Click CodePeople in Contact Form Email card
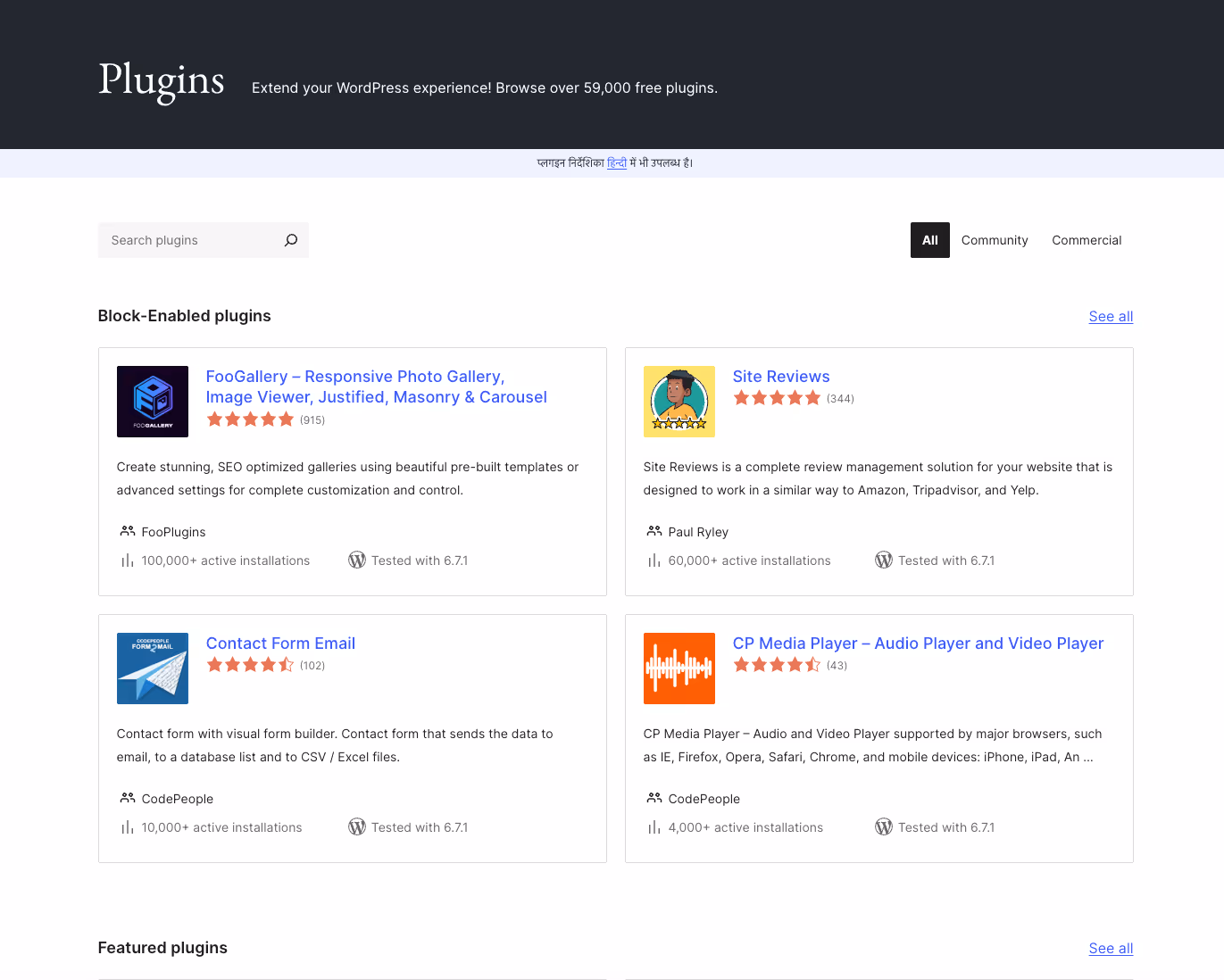1224x980 pixels. 178,799
